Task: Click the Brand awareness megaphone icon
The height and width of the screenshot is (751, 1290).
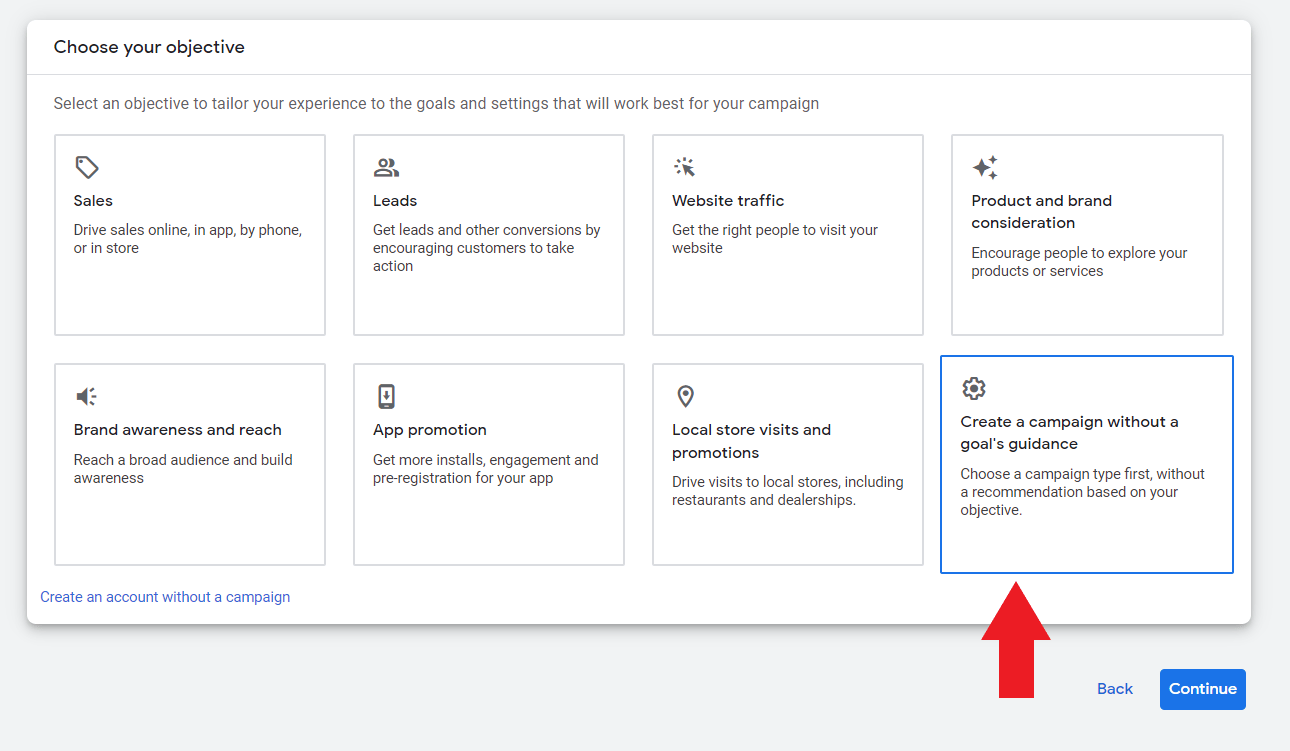Action: tap(87, 396)
